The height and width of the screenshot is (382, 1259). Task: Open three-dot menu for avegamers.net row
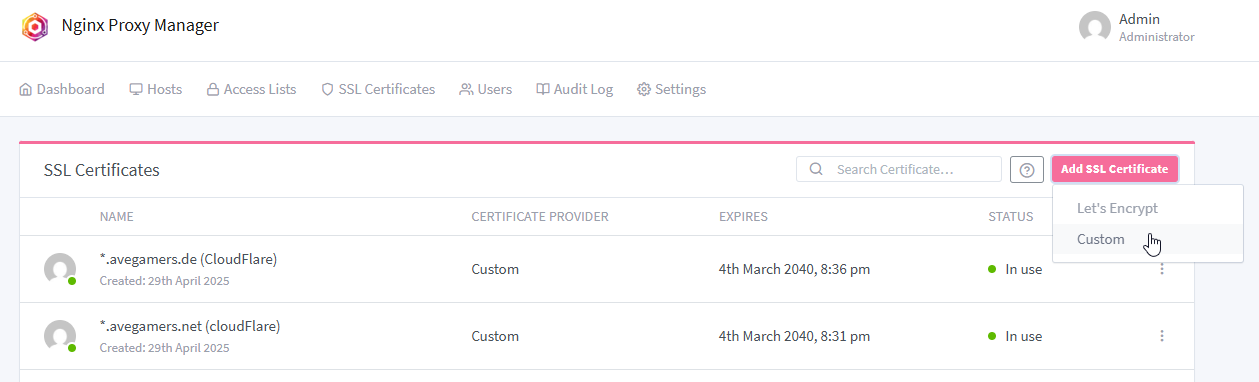pos(1161,336)
